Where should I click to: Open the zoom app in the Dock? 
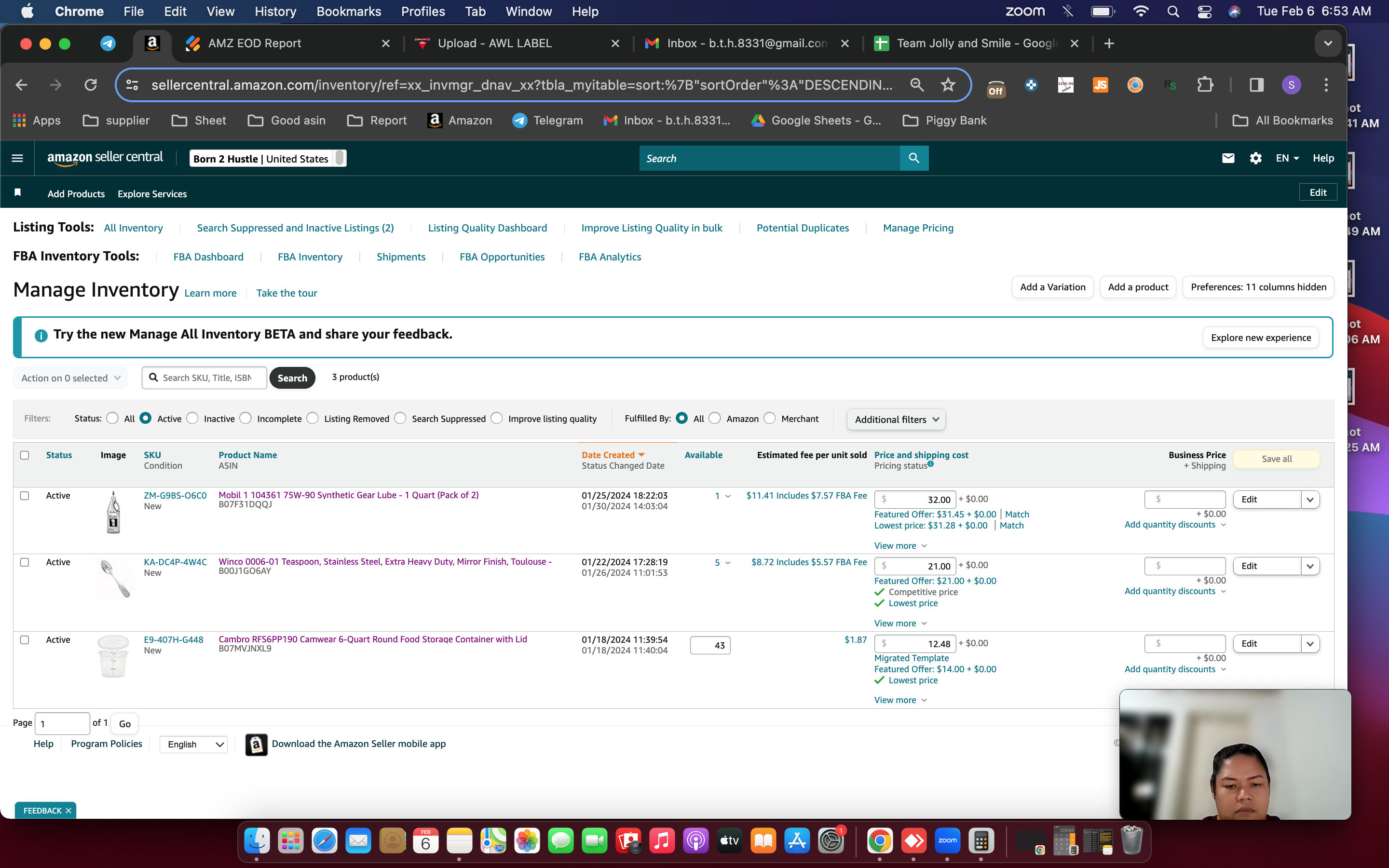947,841
